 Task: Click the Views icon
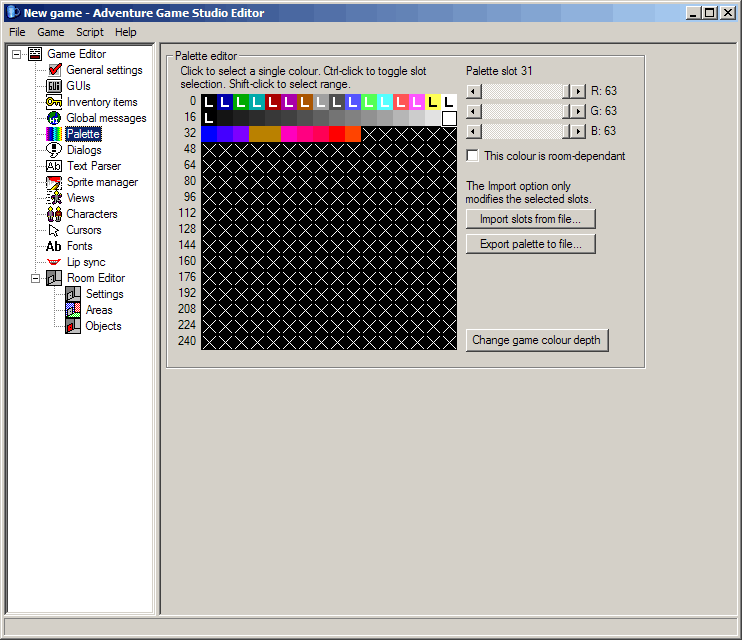[54, 198]
